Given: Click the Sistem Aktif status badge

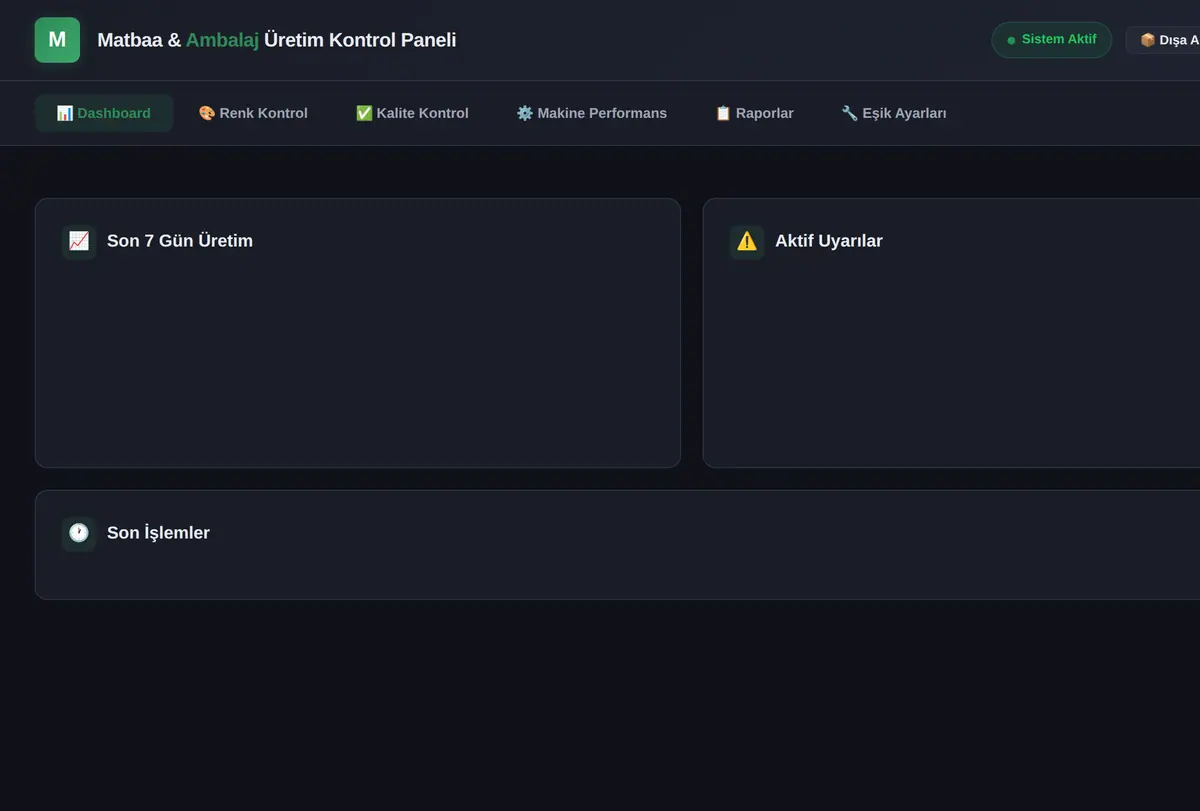Looking at the screenshot, I should [1052, 40].
